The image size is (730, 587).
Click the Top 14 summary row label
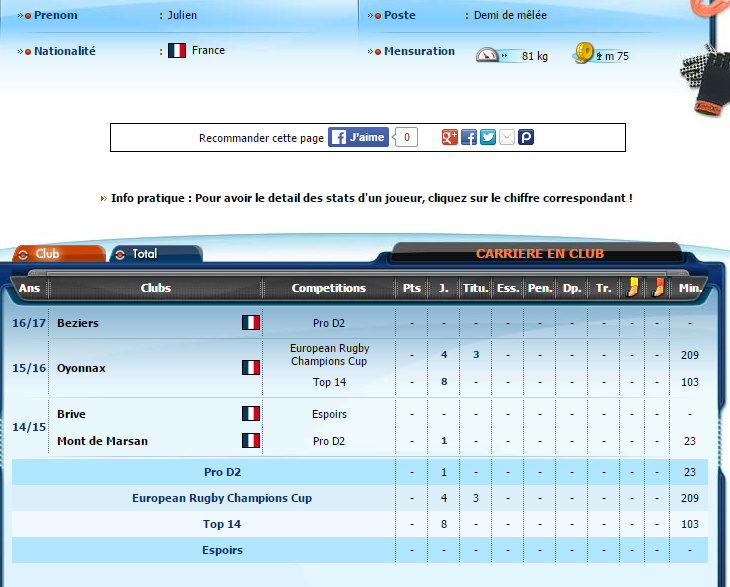222,524
